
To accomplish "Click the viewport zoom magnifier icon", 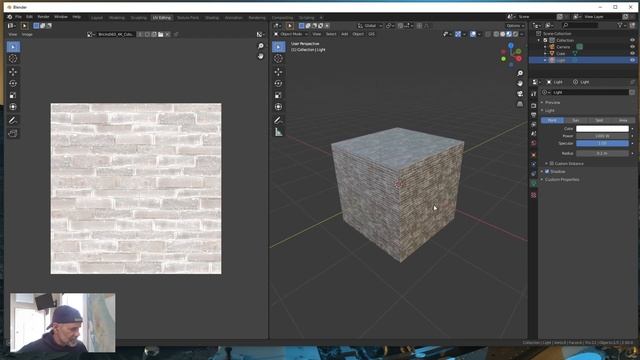I will tap(520, 73).
